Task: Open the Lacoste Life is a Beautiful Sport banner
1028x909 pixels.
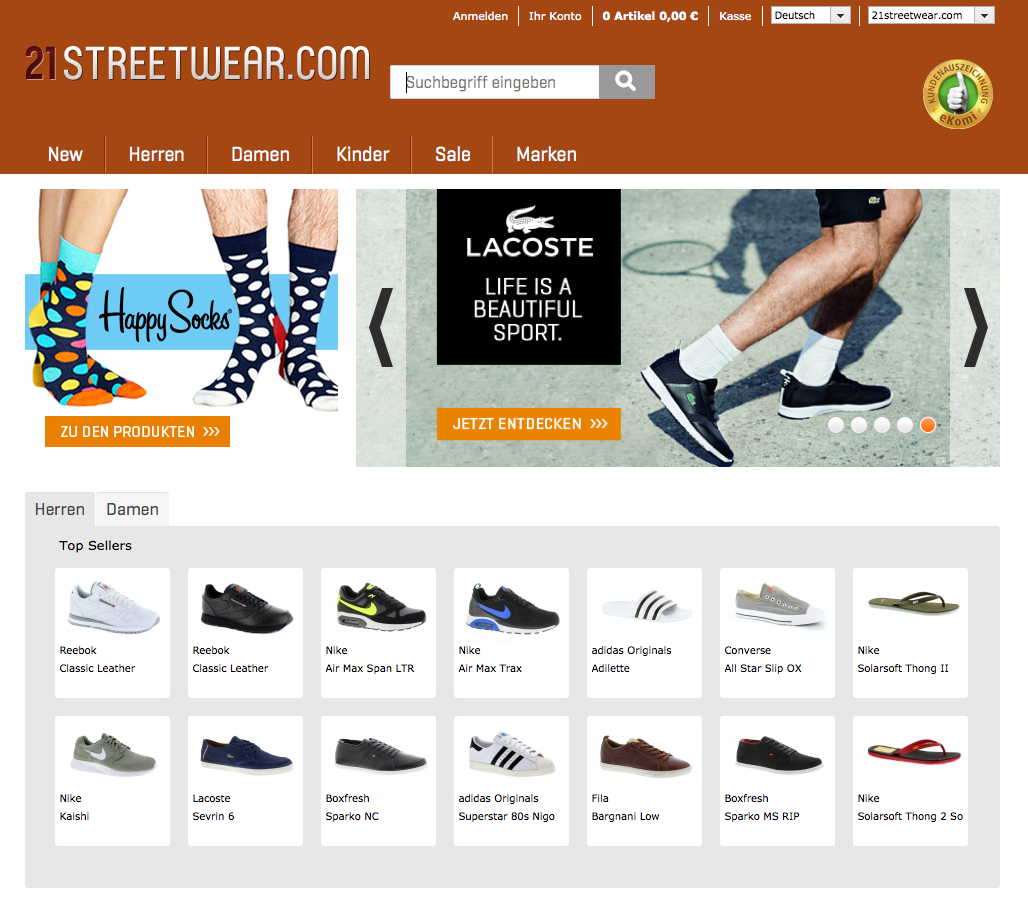Action: pos(677,327)
